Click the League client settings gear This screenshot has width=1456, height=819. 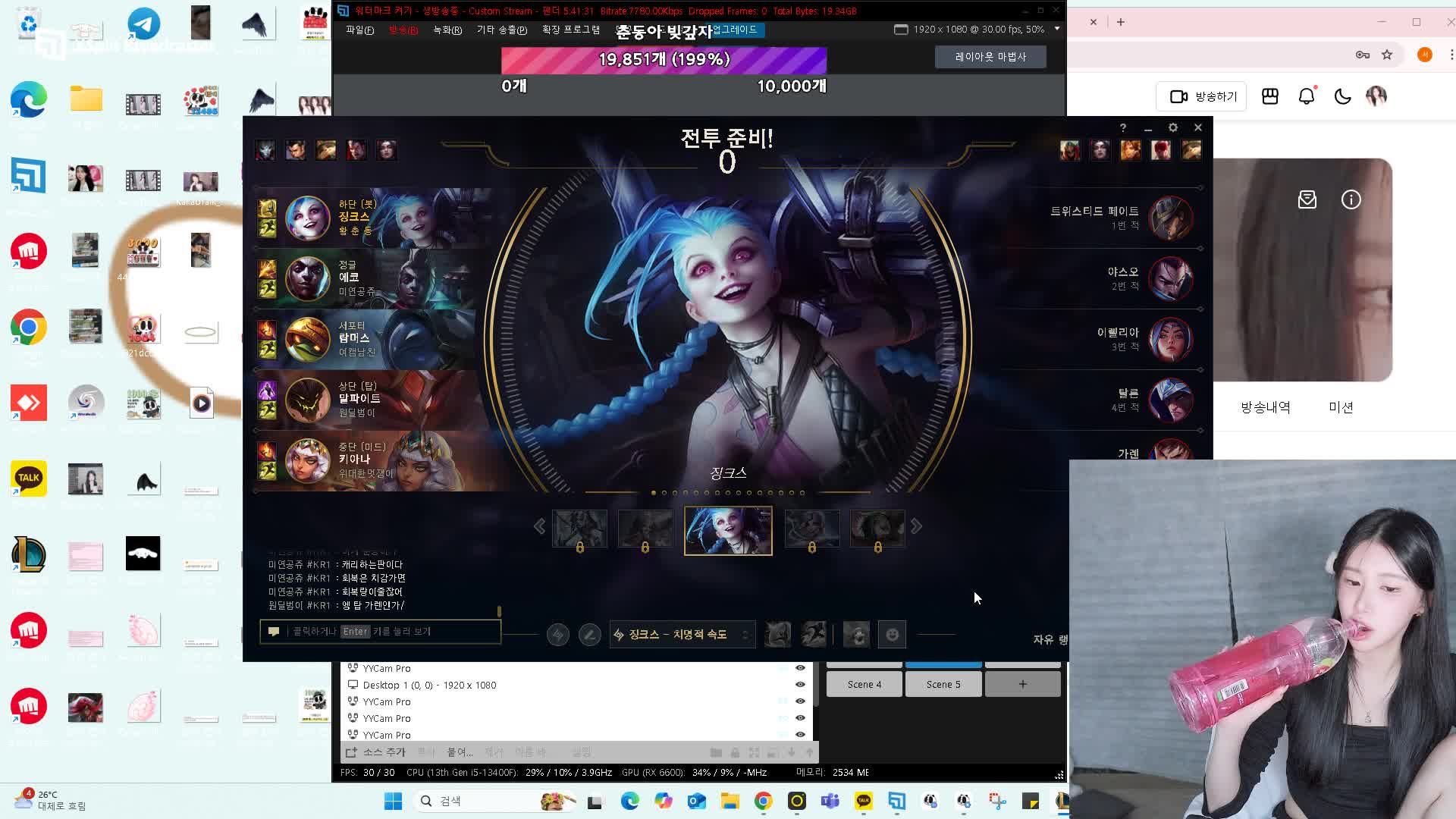point(1173,127)
